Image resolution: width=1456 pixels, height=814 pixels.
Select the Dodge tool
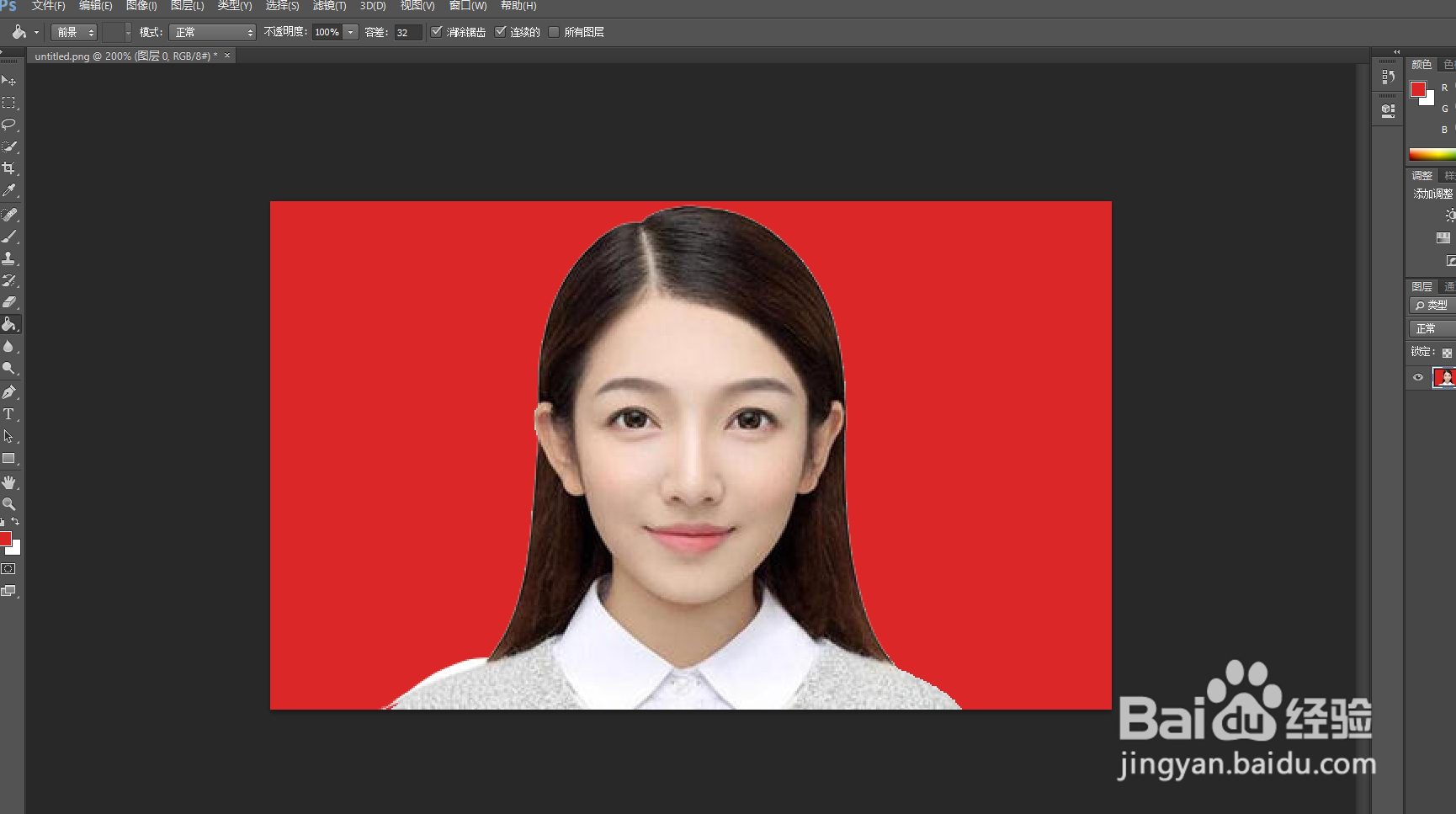[x=9, y=369]
